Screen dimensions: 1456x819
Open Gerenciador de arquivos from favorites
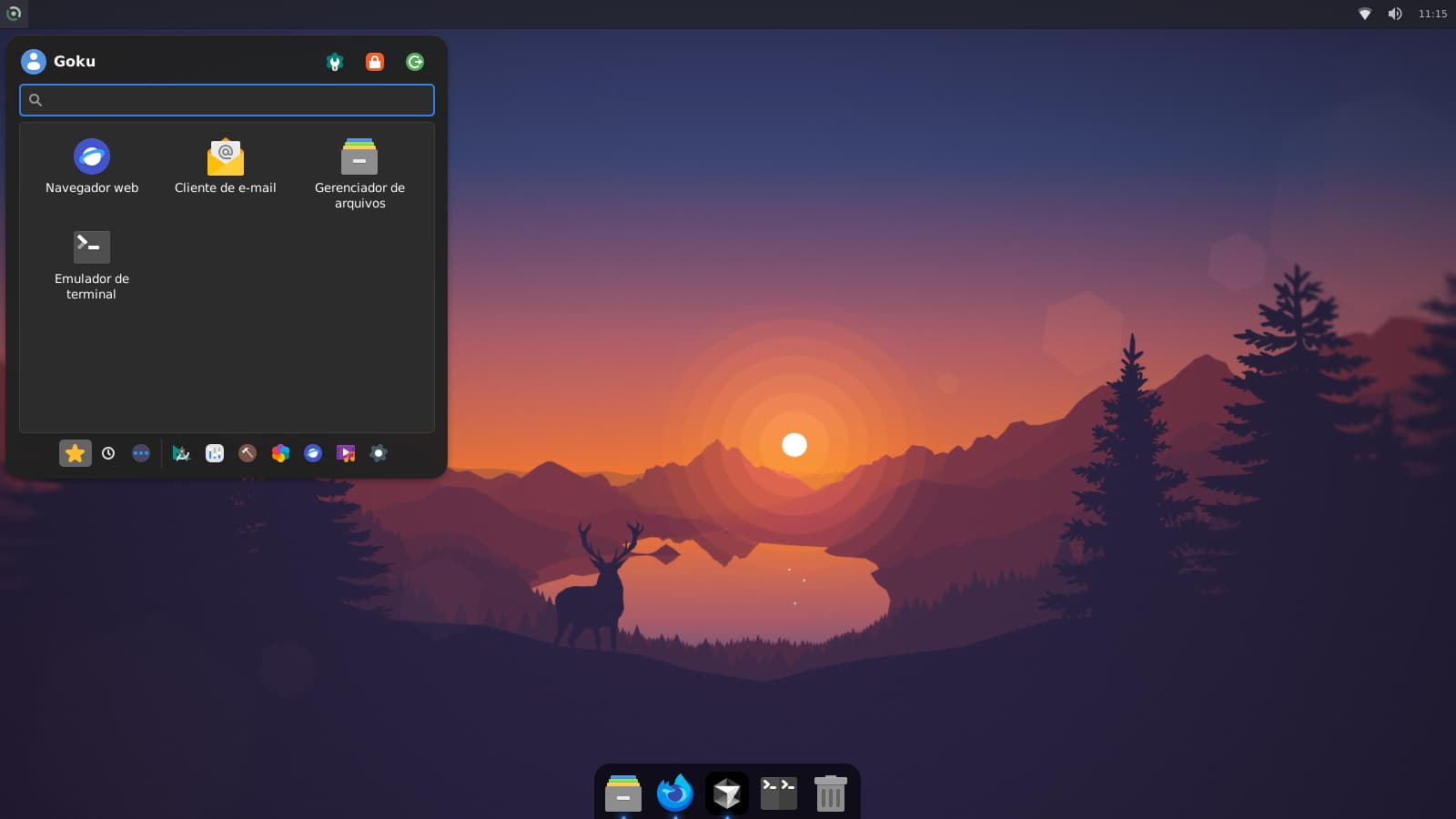coord(359,174)
